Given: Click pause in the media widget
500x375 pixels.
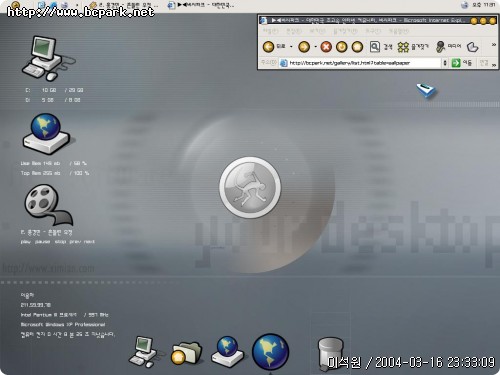Looking at the screenshot, I should 42,242.
